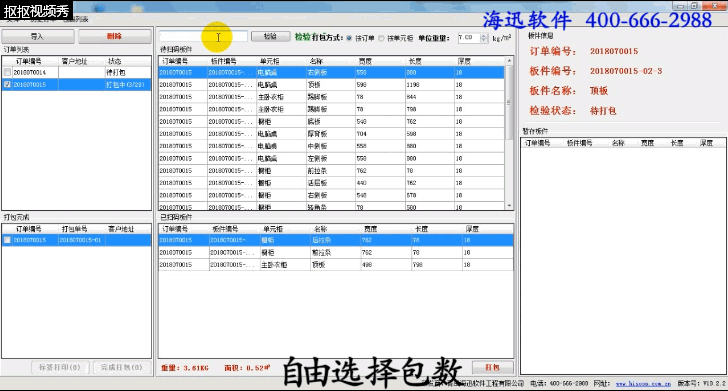Increase unit weight with the up arrow
The image size is (728, 391).
(484, 35)
